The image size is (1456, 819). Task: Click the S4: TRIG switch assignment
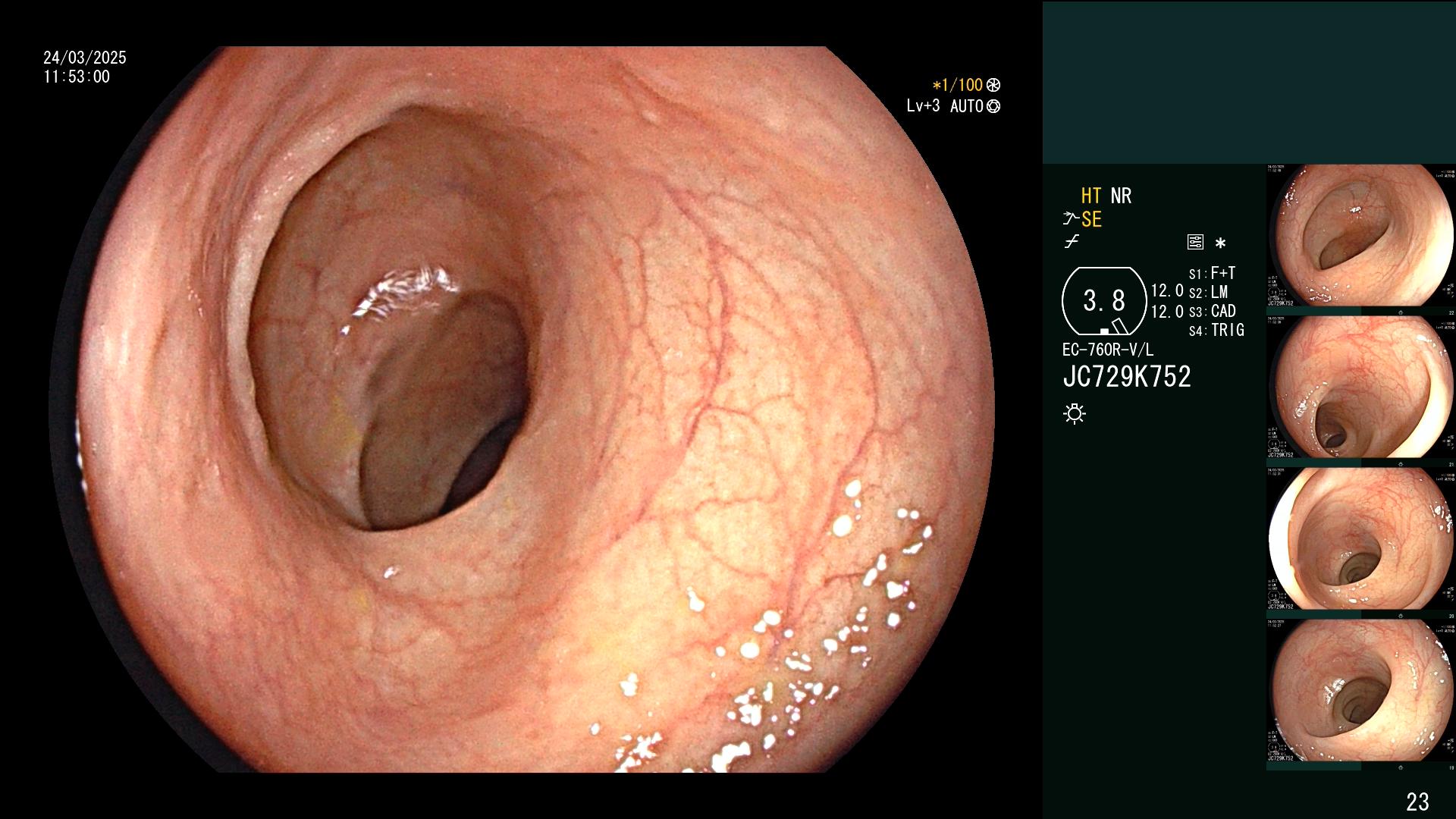pyautogui.click(x=1216, y=330)
